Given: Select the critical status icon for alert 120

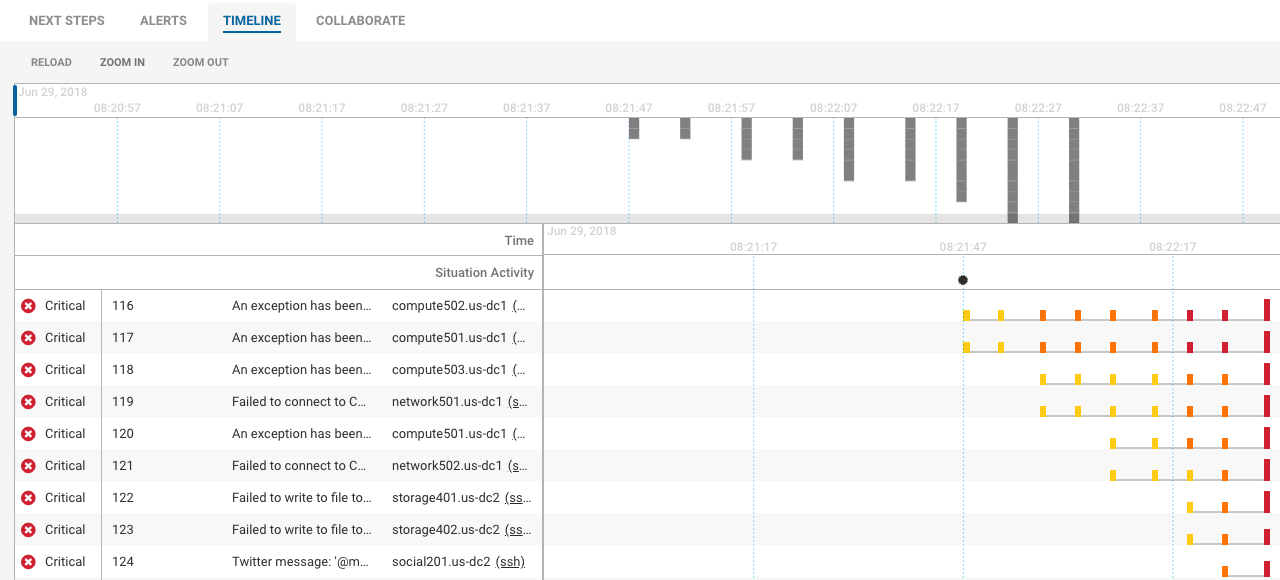Looking at the screenshot, I should pos(28,434).
